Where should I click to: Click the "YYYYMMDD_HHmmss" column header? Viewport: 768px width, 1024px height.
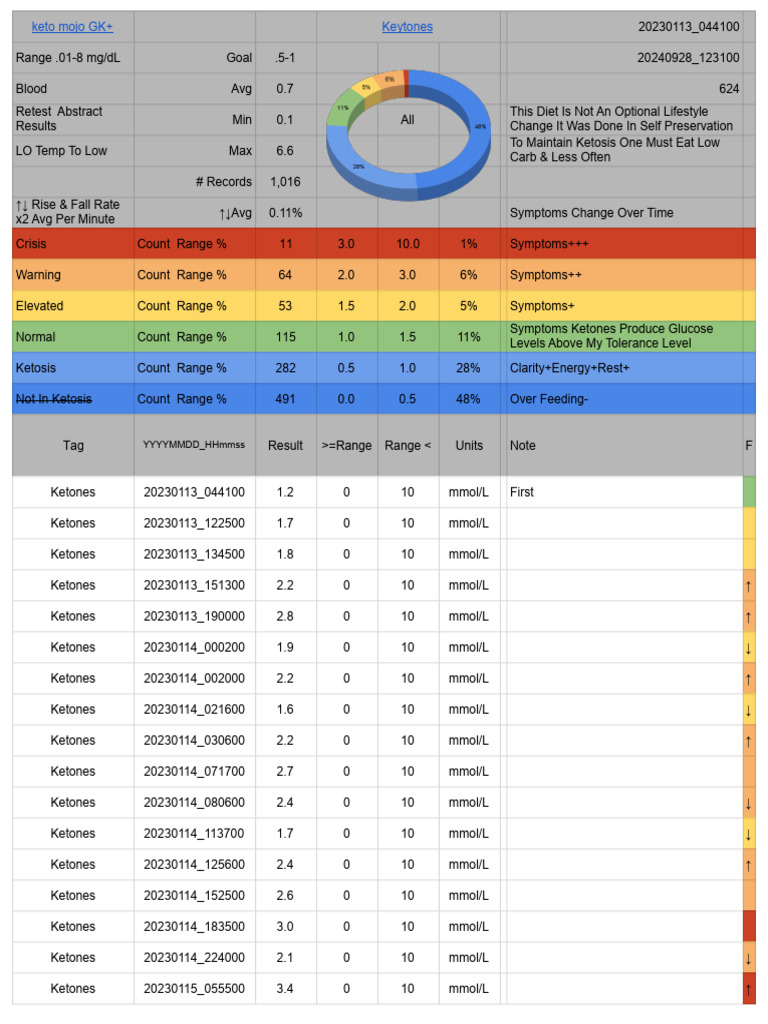(195, 445)
